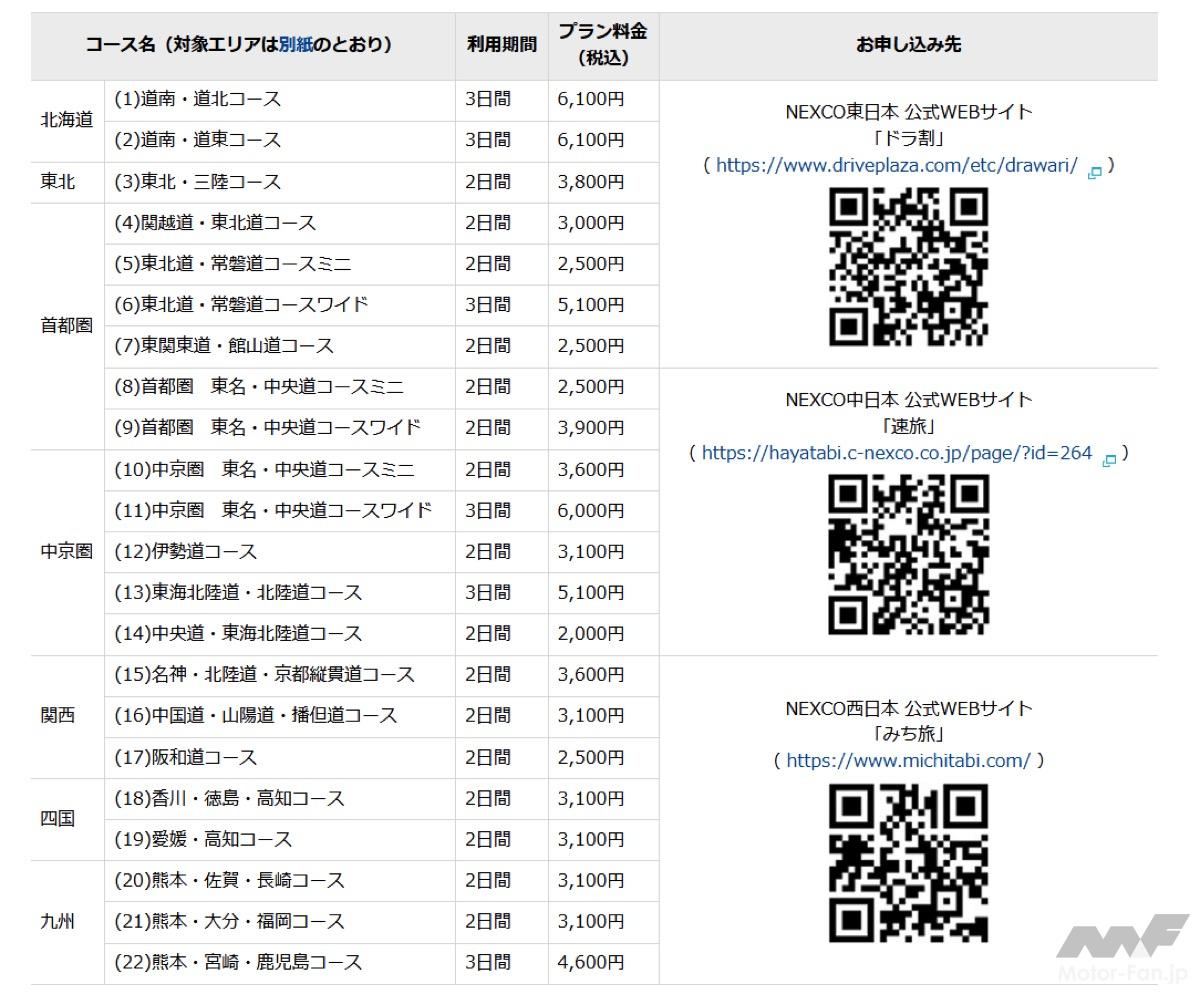
Task: Select (18)香川・徳島・高知コース row
Action: coord(279,799)
